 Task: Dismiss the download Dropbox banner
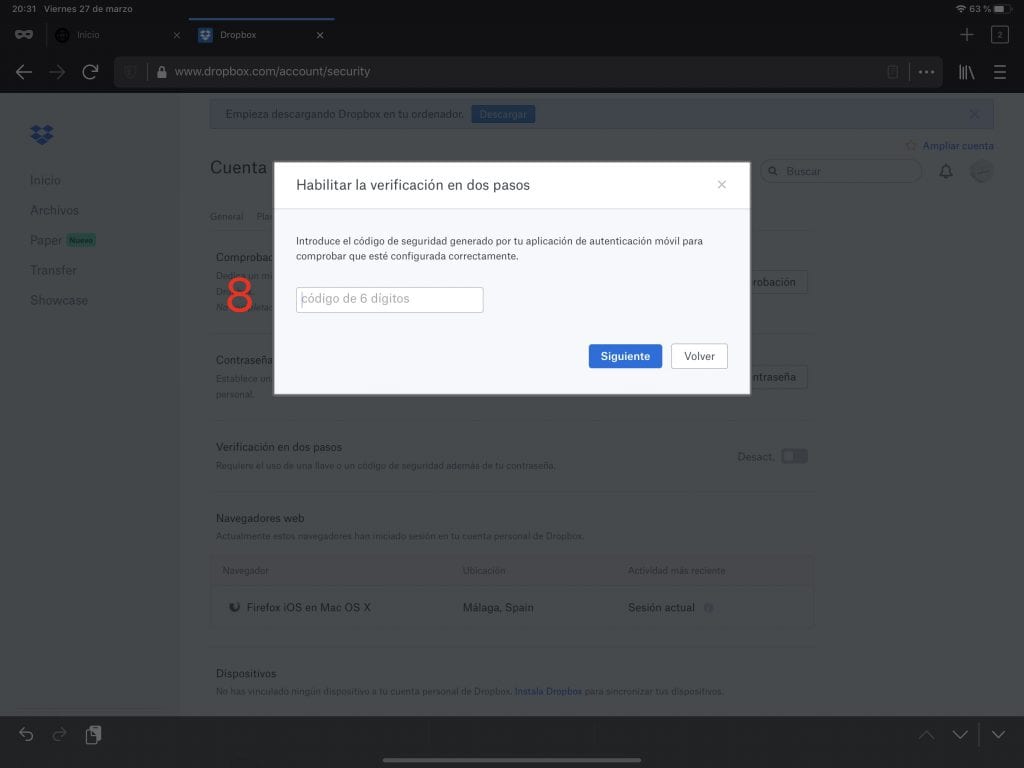point(974,114)
